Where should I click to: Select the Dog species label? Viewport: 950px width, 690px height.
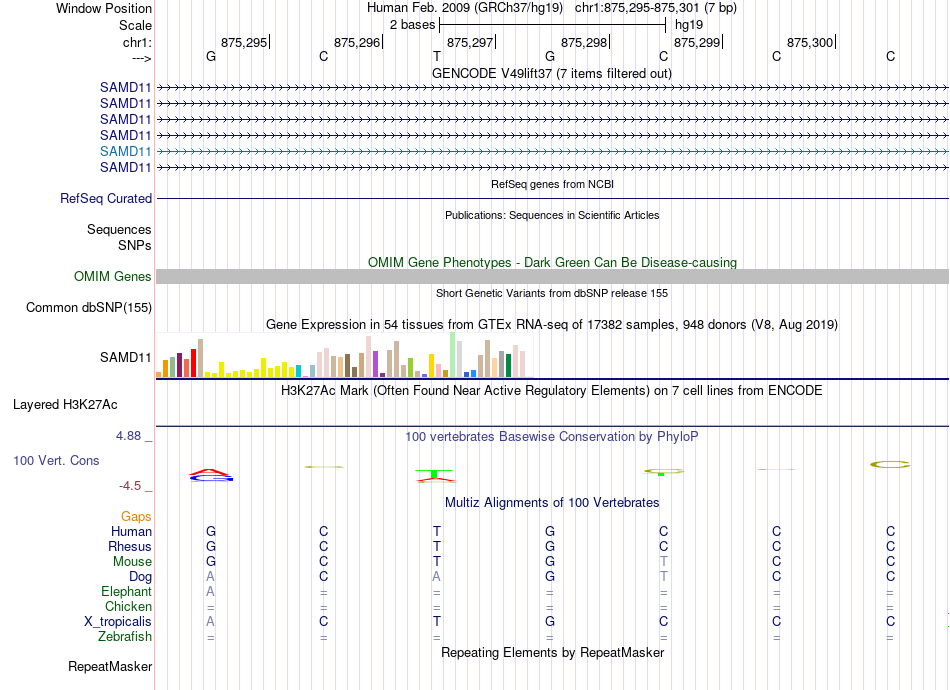(x=140, y=577)
